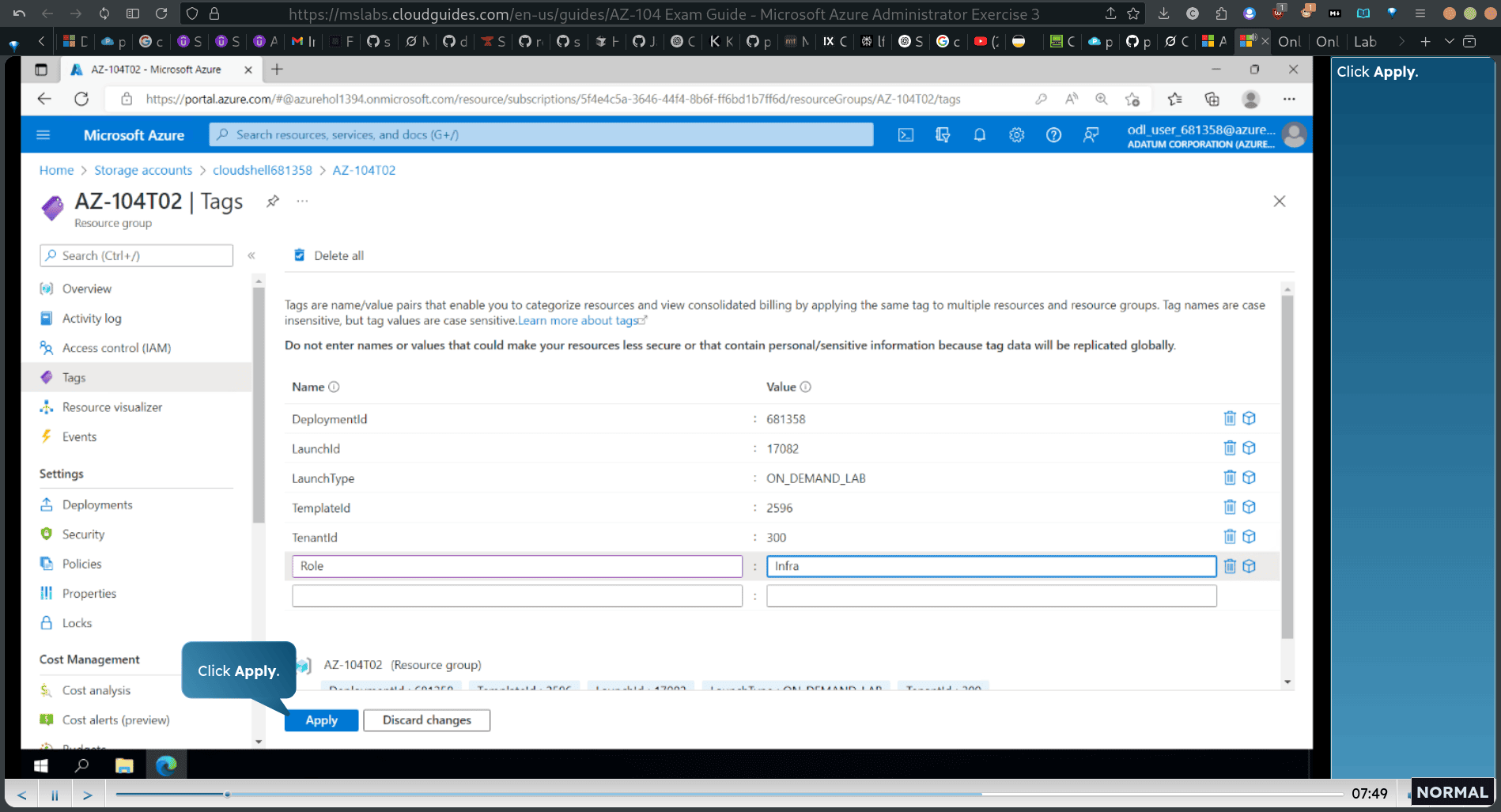Click the Role tag name field
1501x812 pixels.
click(517, 566)
